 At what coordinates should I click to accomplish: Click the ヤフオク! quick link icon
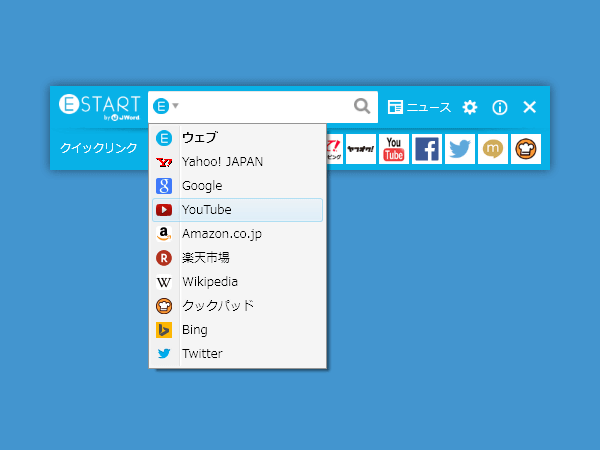[x=360, y=149]
